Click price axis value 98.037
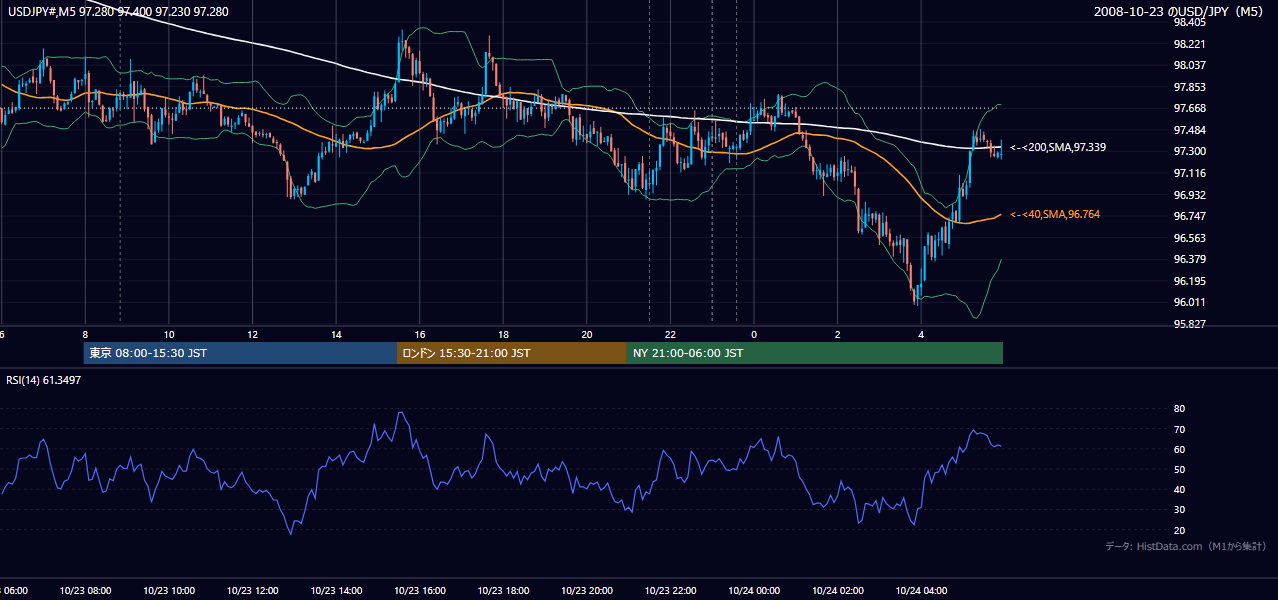 coord(1189,65)
